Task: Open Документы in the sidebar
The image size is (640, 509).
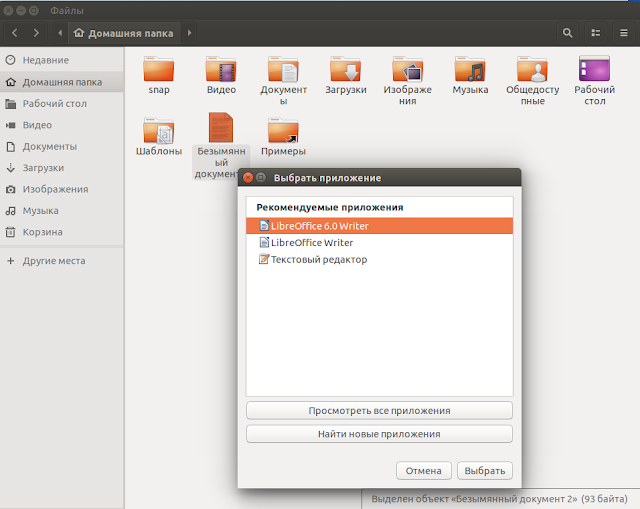Action: [x=62, y=147]
